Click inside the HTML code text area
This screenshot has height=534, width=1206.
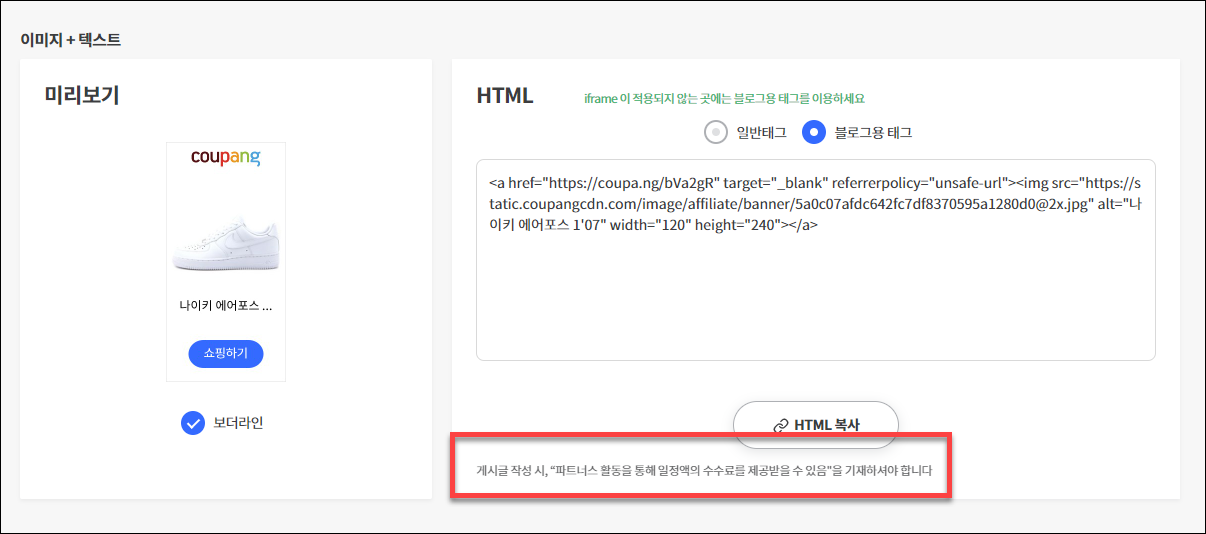tap(816, 260)
